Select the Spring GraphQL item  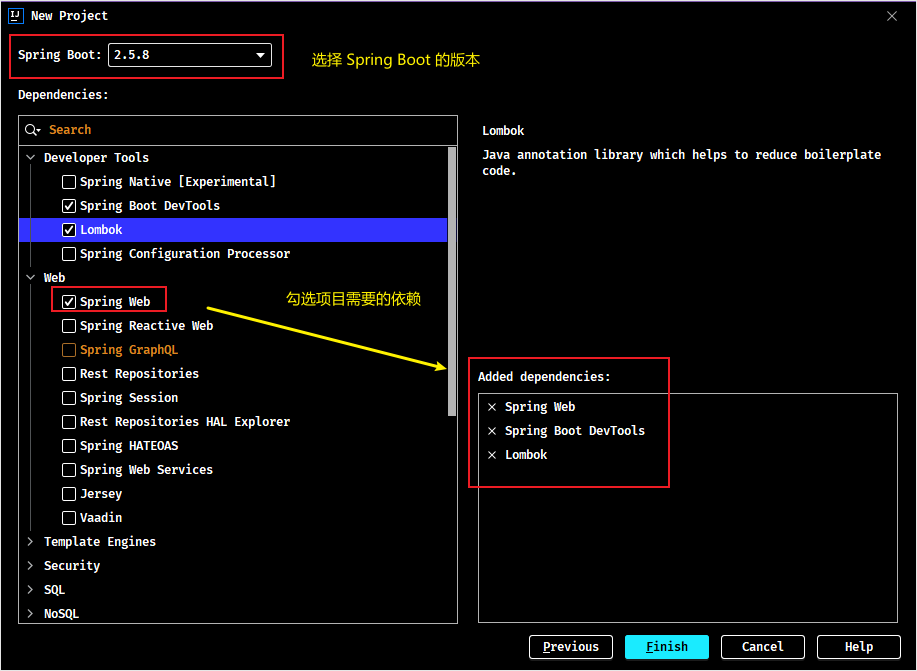[129, 350]
